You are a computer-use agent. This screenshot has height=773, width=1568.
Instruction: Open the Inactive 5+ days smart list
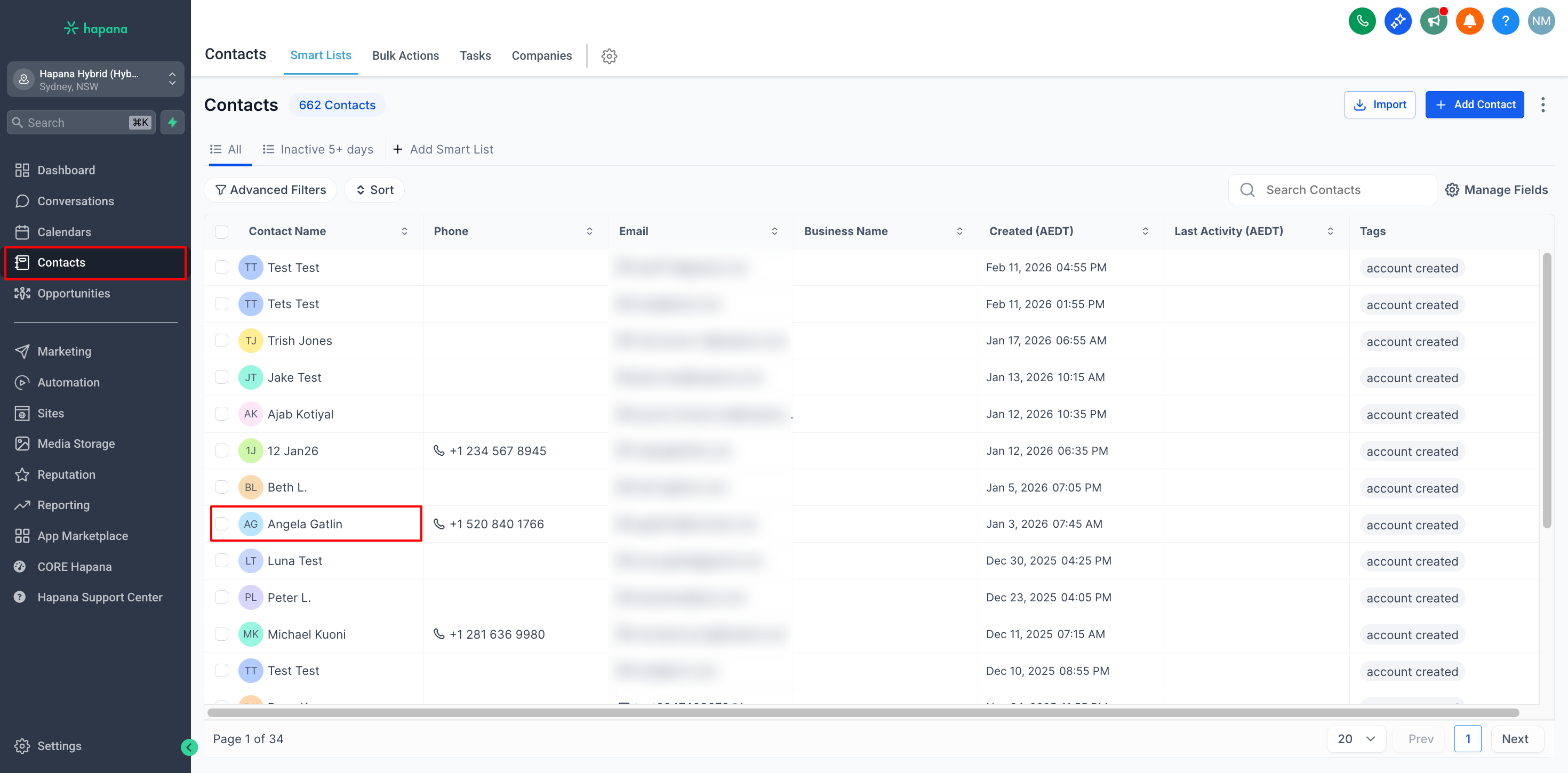coord(318,149)
